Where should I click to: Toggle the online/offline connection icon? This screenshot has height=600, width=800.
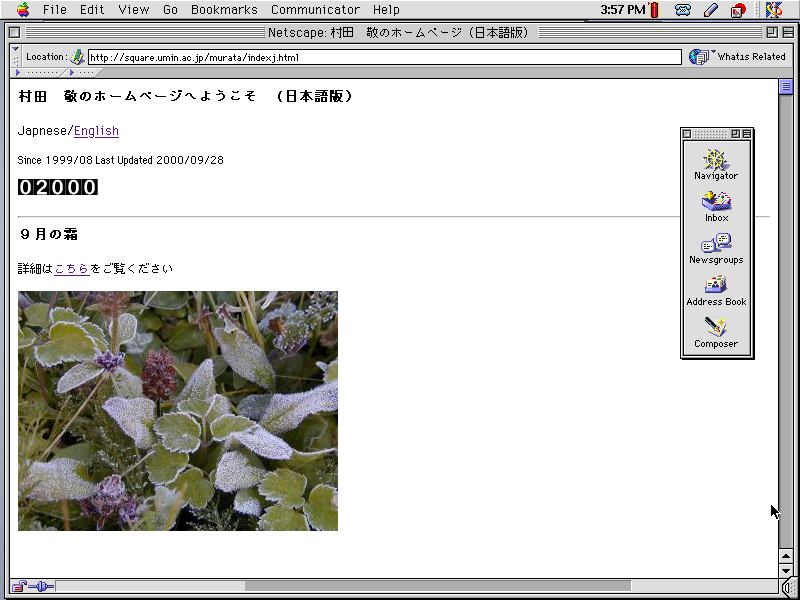click(42, 586)
